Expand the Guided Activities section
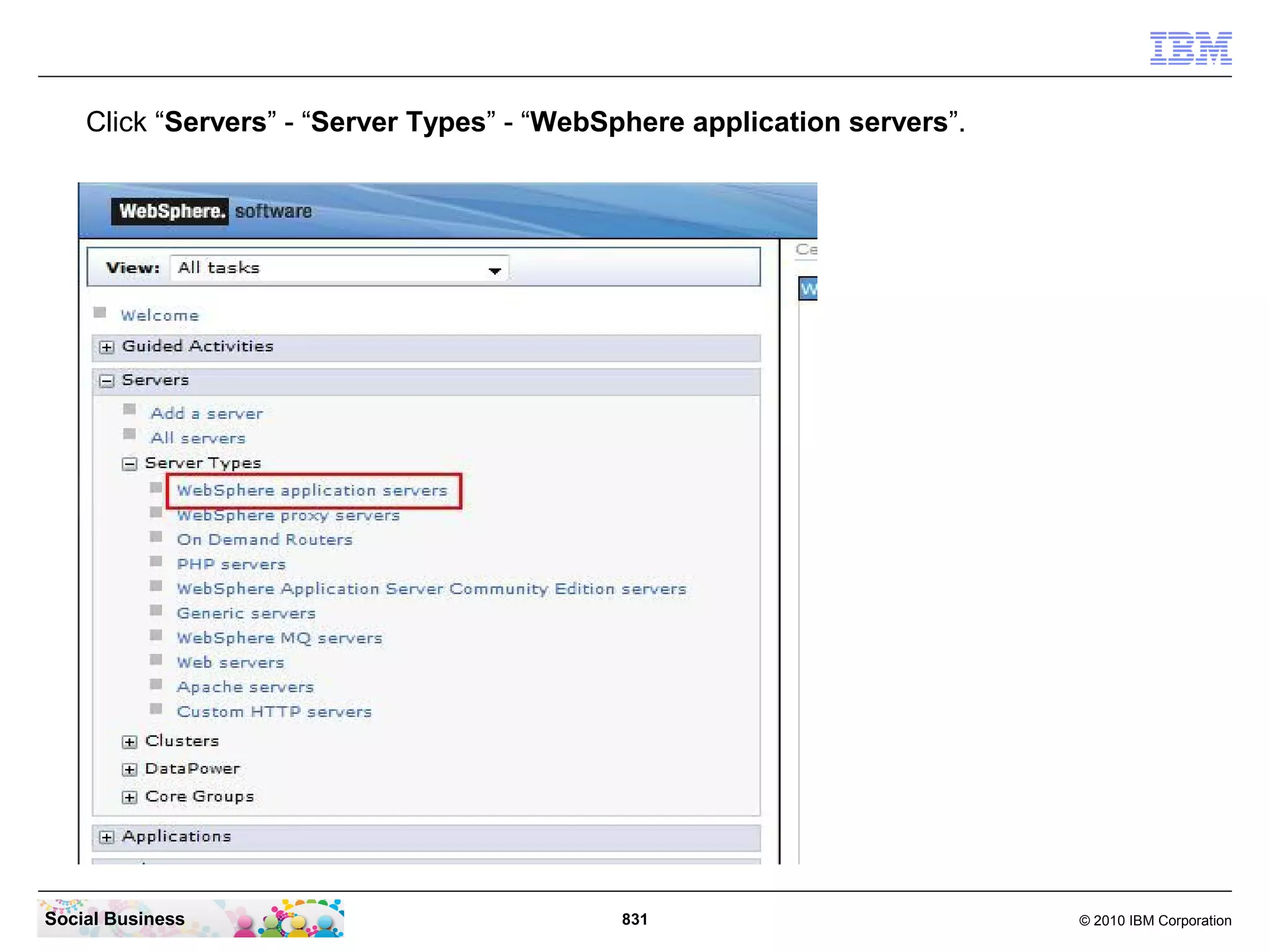 point(107,347)
